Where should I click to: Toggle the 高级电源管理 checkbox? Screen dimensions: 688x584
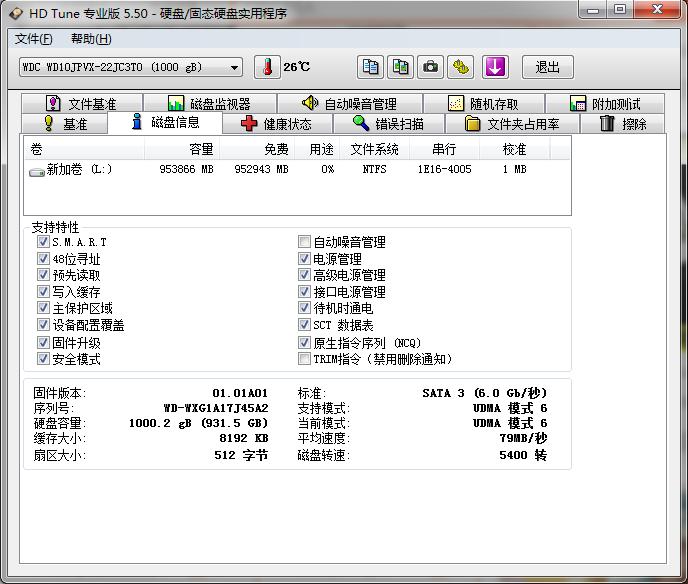304,275
